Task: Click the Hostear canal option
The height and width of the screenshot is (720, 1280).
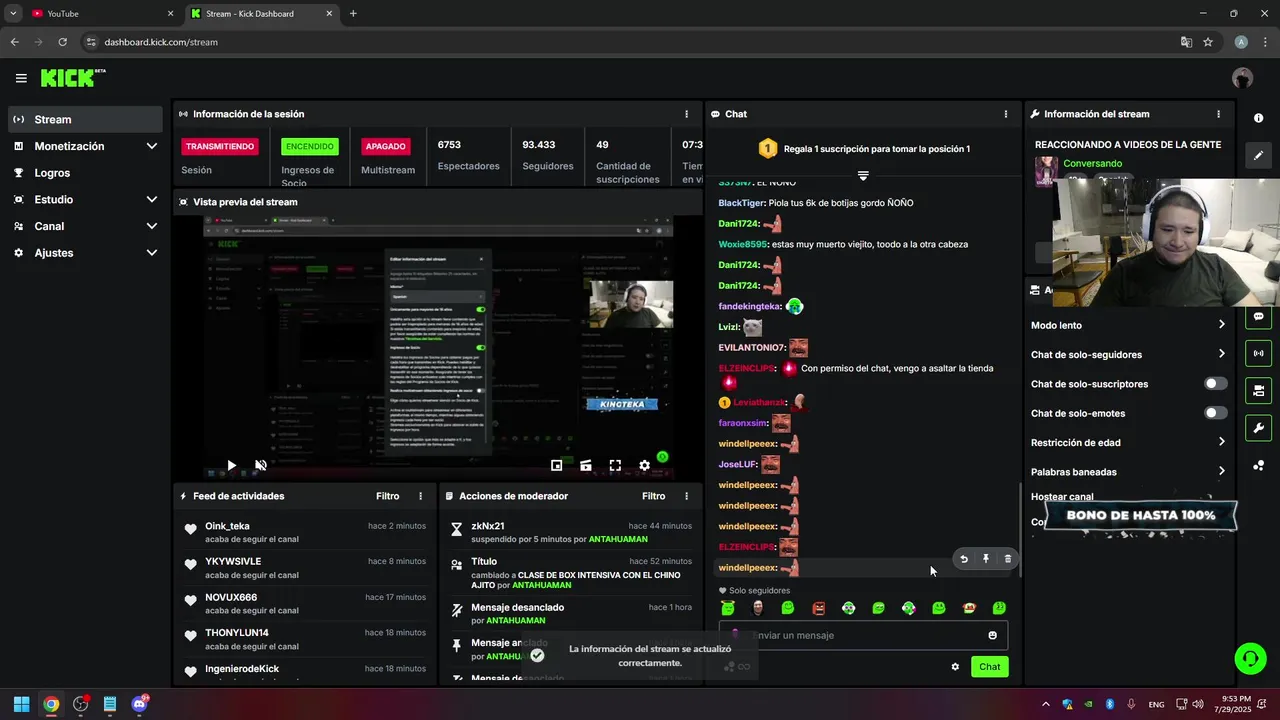Action: [x=1062, y=497]
